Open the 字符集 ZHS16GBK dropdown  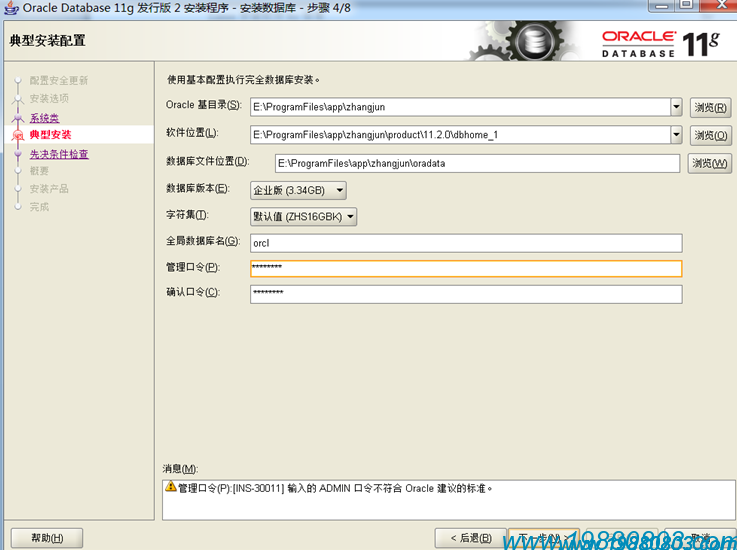tap(303, 217)
